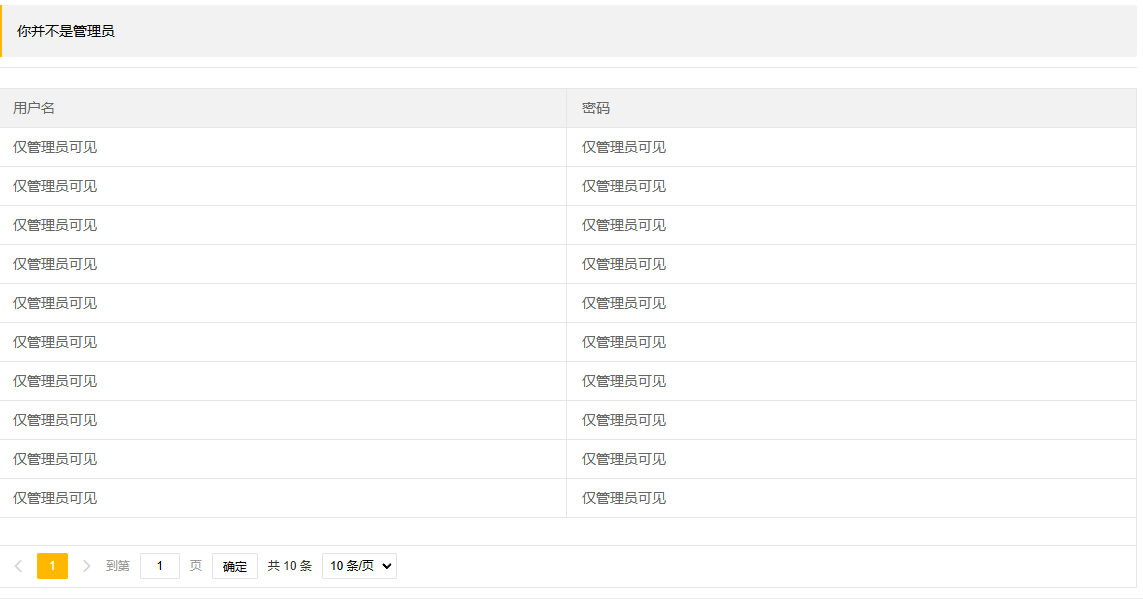
Task: Click the previous page arrow in pagination
Action: (18, 566)
